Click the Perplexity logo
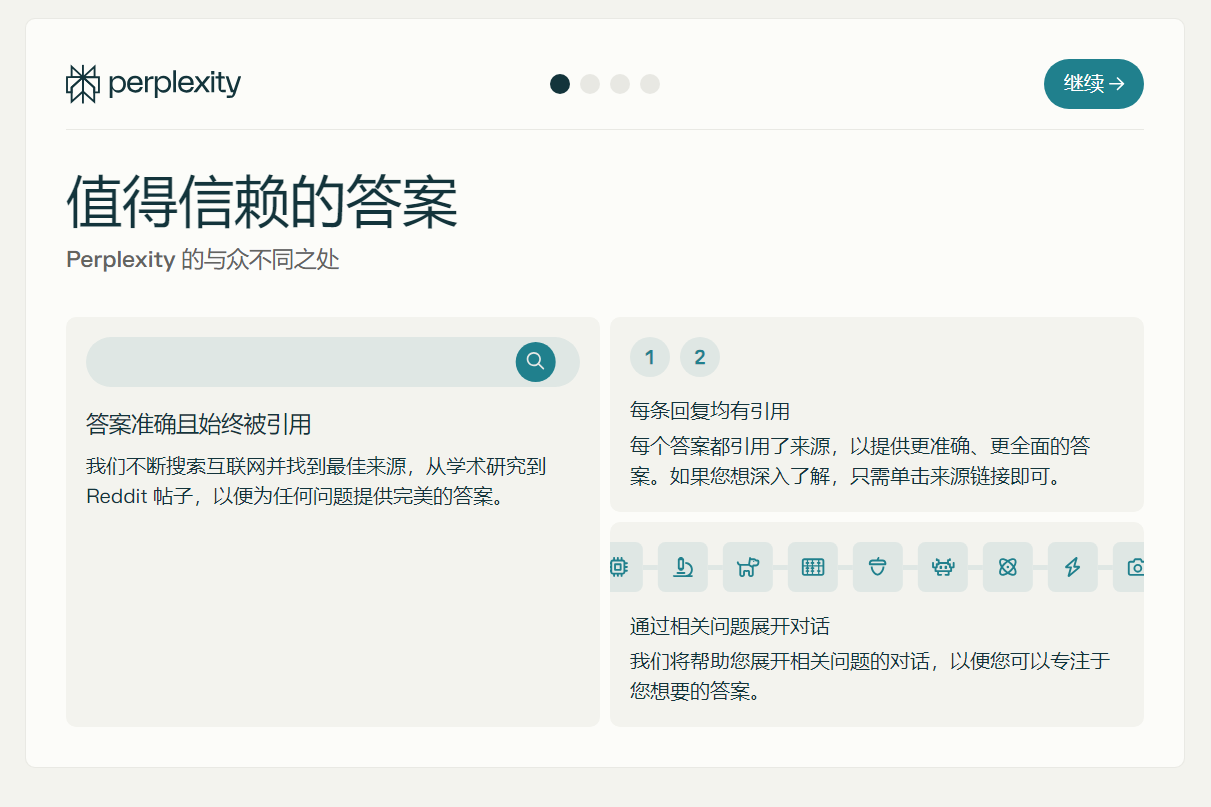 point(153,84)
